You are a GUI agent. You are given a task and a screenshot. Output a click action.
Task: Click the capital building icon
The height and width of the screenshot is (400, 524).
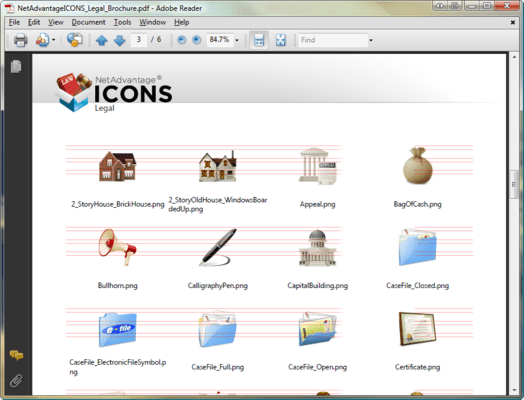click(x=317, y=248)
